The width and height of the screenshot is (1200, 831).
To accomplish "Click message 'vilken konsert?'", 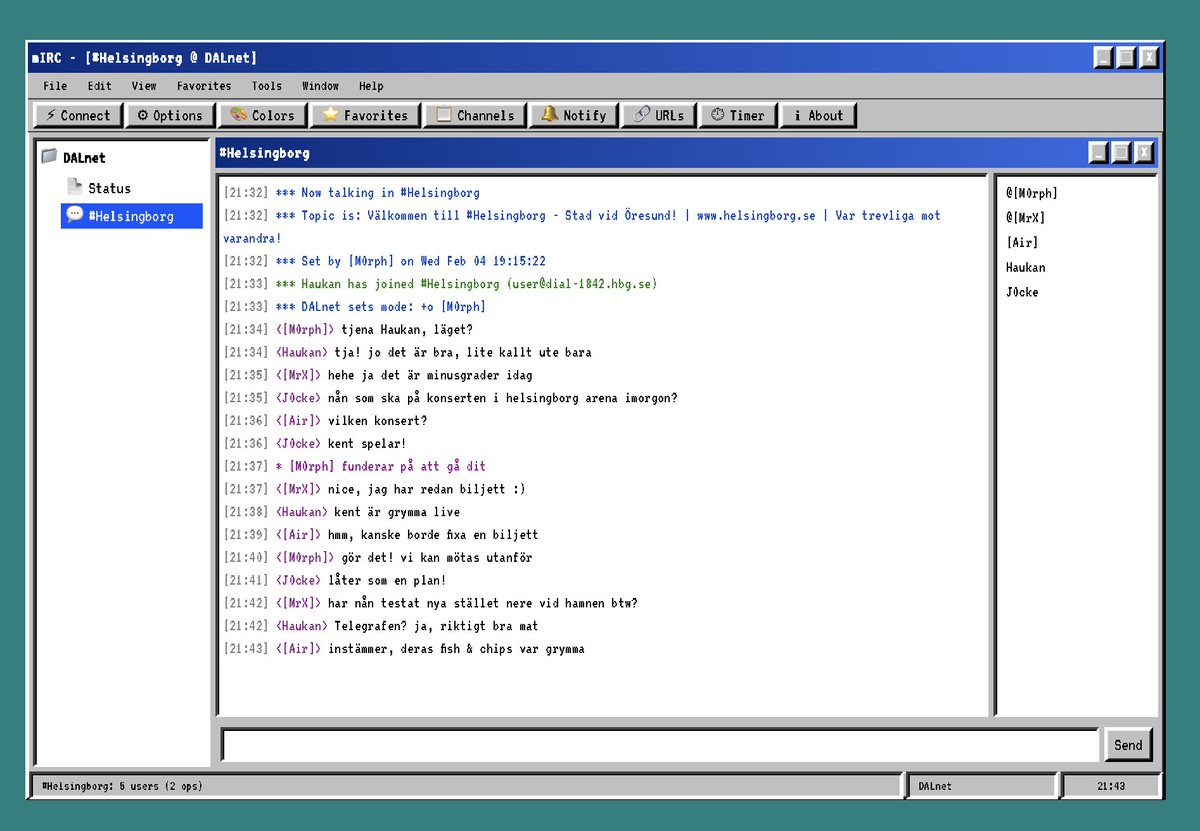I will 377,421.
